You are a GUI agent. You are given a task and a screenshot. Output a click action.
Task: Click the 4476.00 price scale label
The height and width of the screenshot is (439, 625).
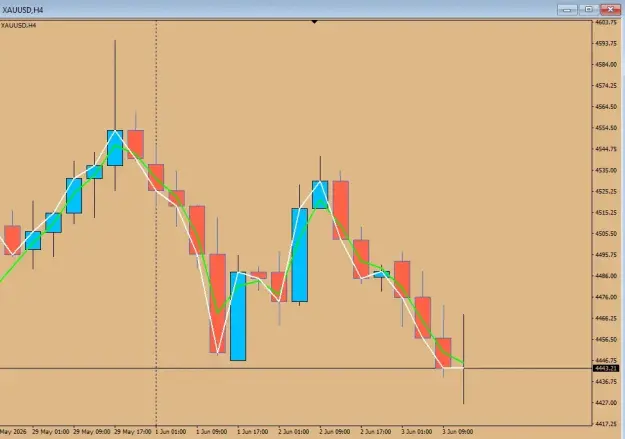pos(606,297)
